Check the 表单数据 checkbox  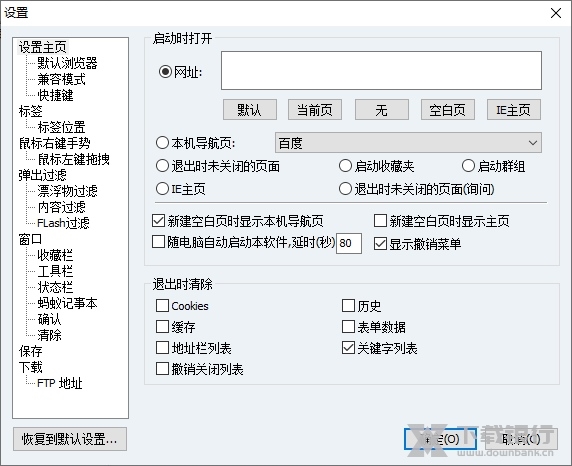coord(348,327)
